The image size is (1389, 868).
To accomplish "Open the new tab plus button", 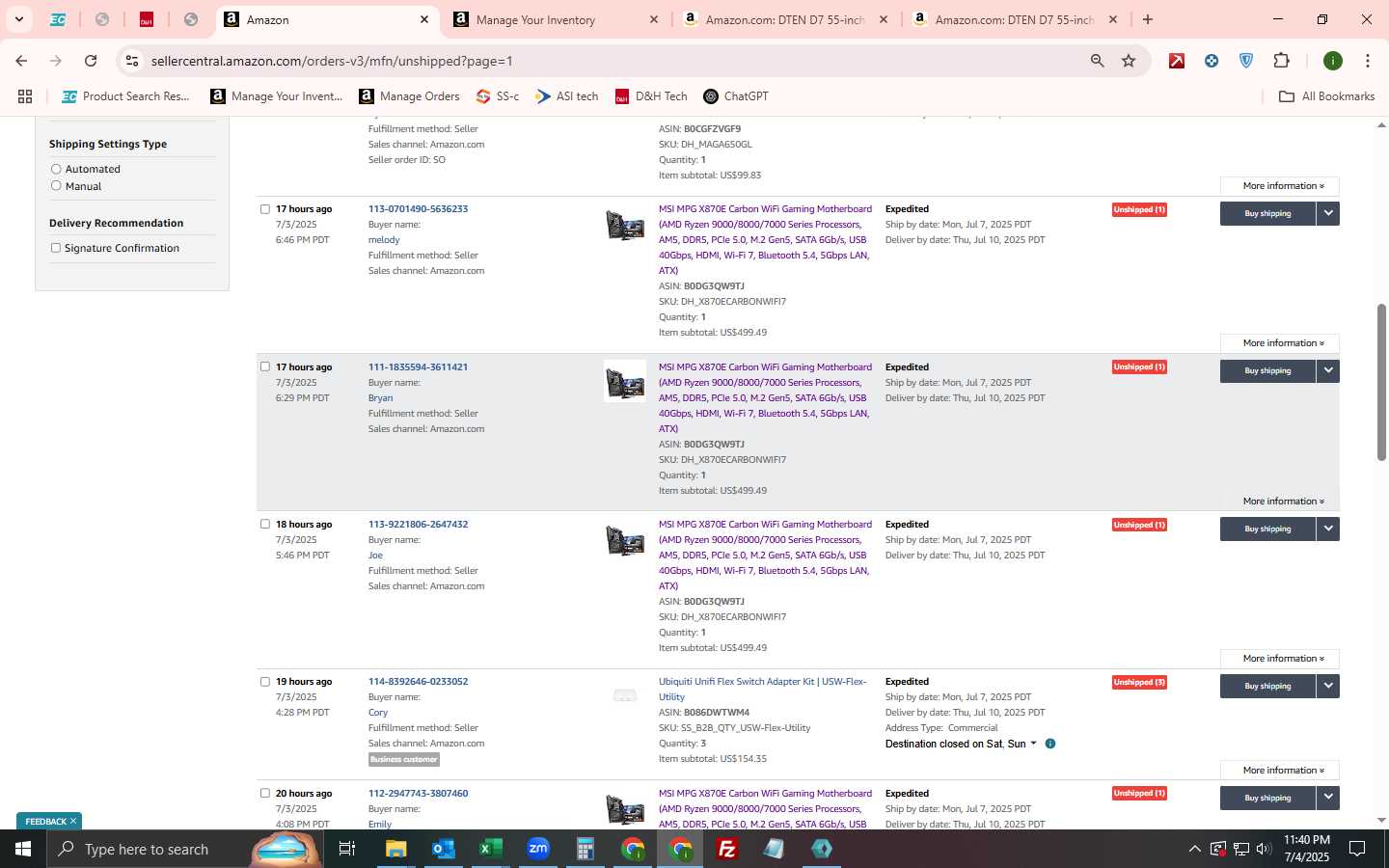I will (x=1148, y=19).
